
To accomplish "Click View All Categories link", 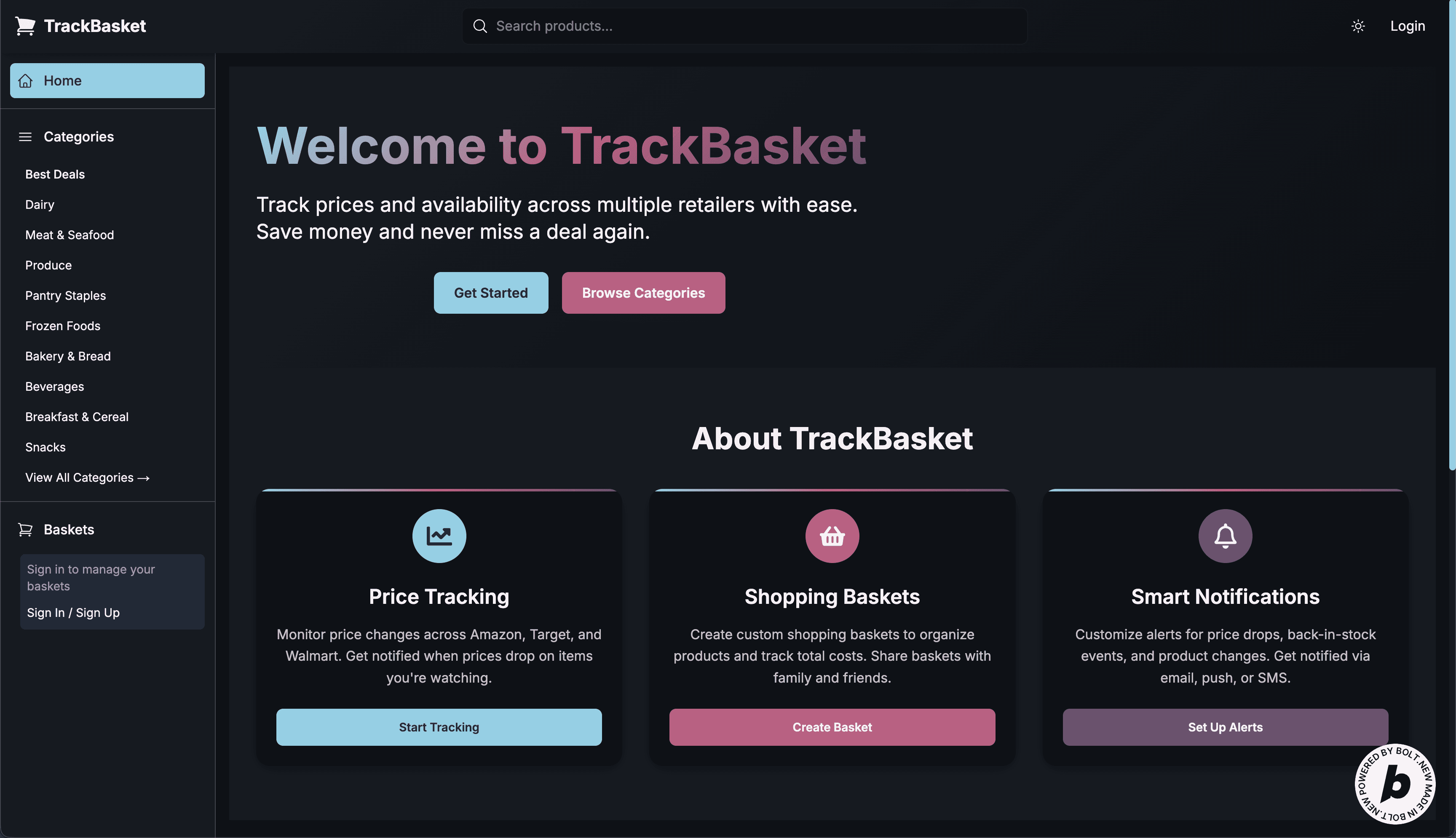I will coord(88,478).
